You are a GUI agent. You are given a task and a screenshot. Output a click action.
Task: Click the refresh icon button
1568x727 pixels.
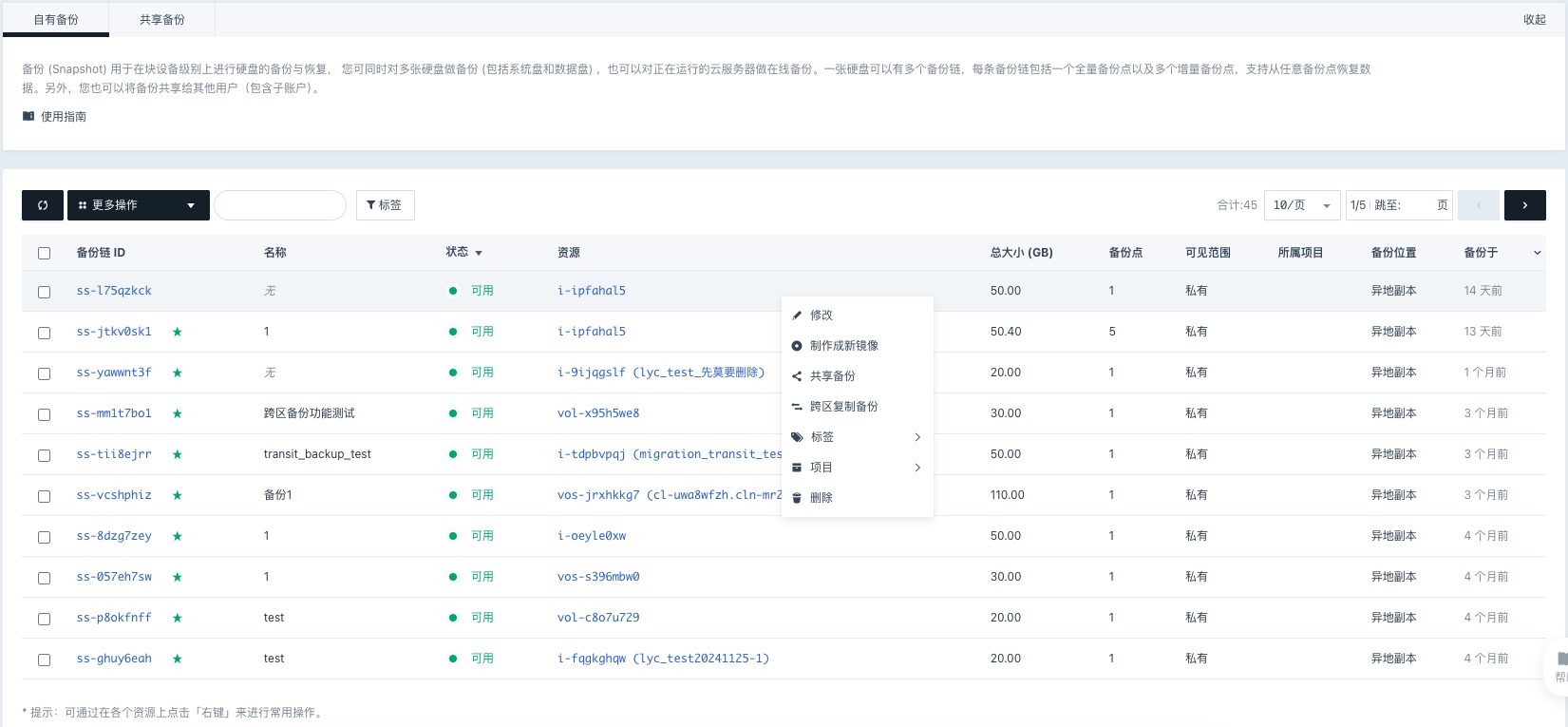point(43,205)
